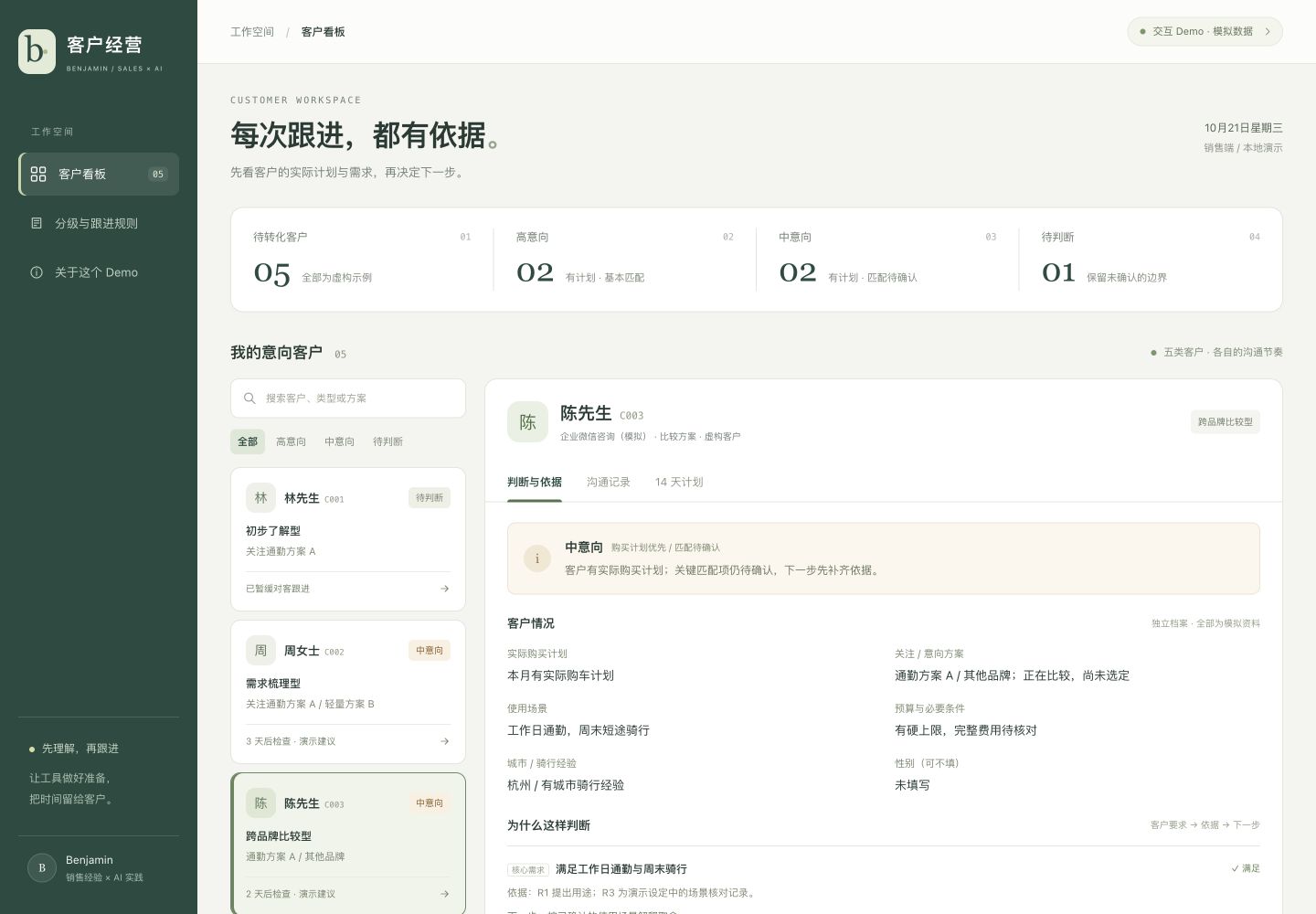The image size is (1316, 914).
Task: Click the 交互 Demo · 模拟数据 button
Action: pyautogui.click(x=1205, y=31)
